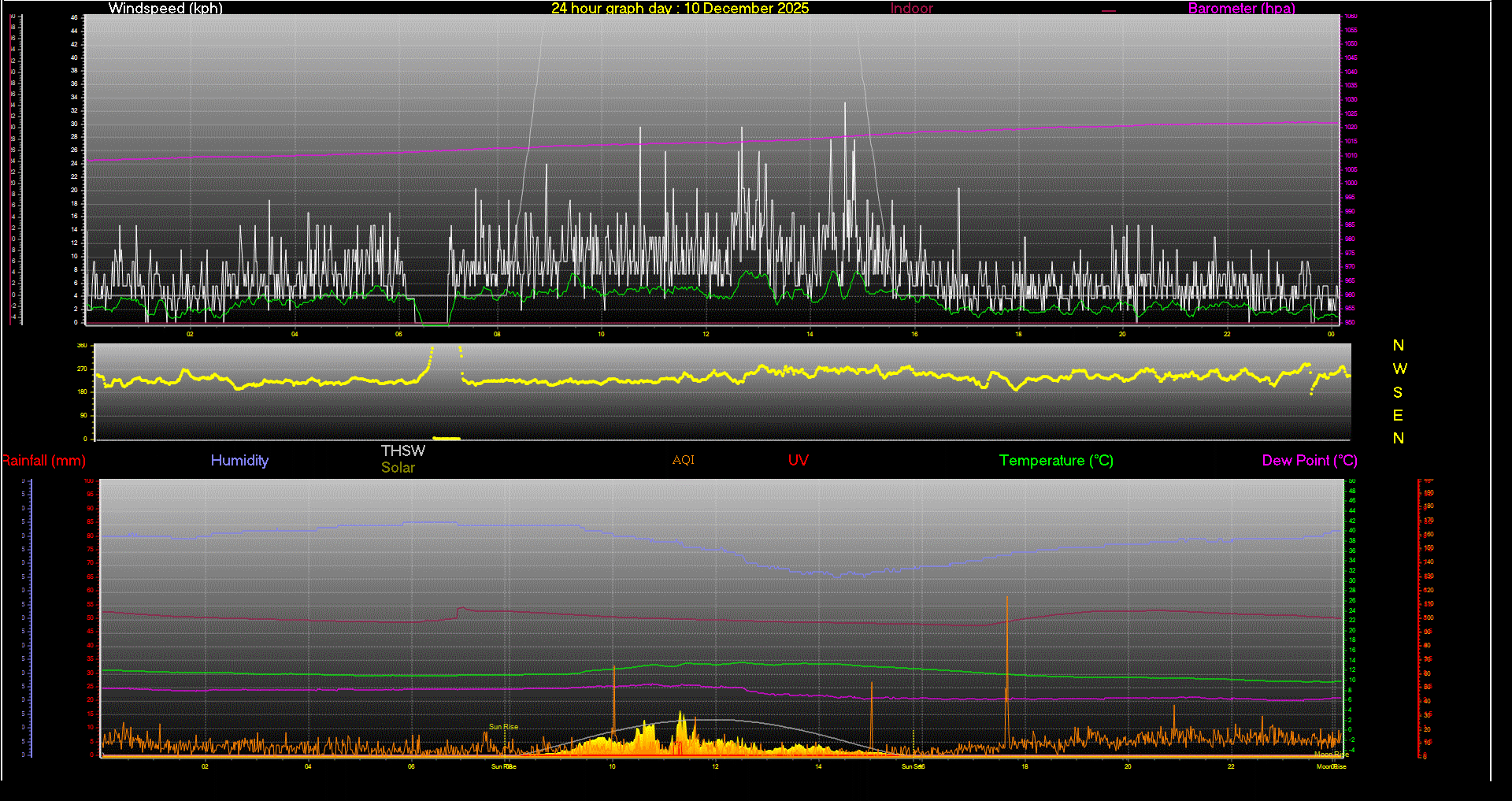The height and width of the screenshot is (801, 1512).
Task: Click the 24 hour graph day title
Action: coord(680,9)
